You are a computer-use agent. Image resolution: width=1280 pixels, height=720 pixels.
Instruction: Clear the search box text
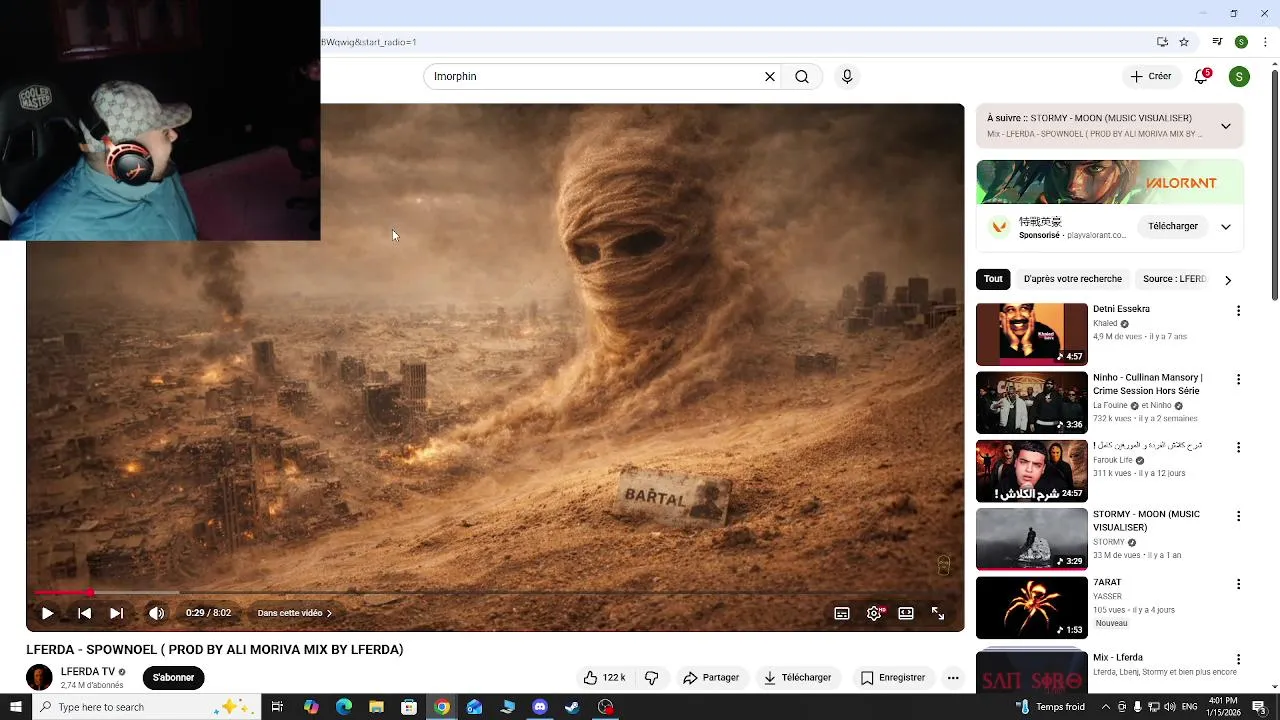point(770,76)
